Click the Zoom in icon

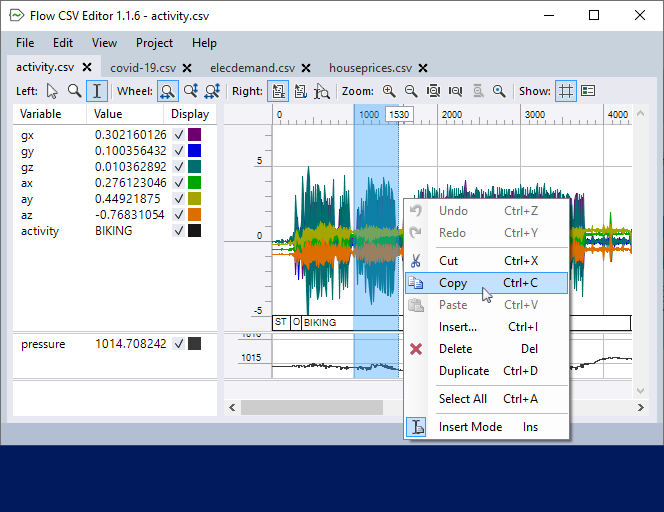[389, 91]
